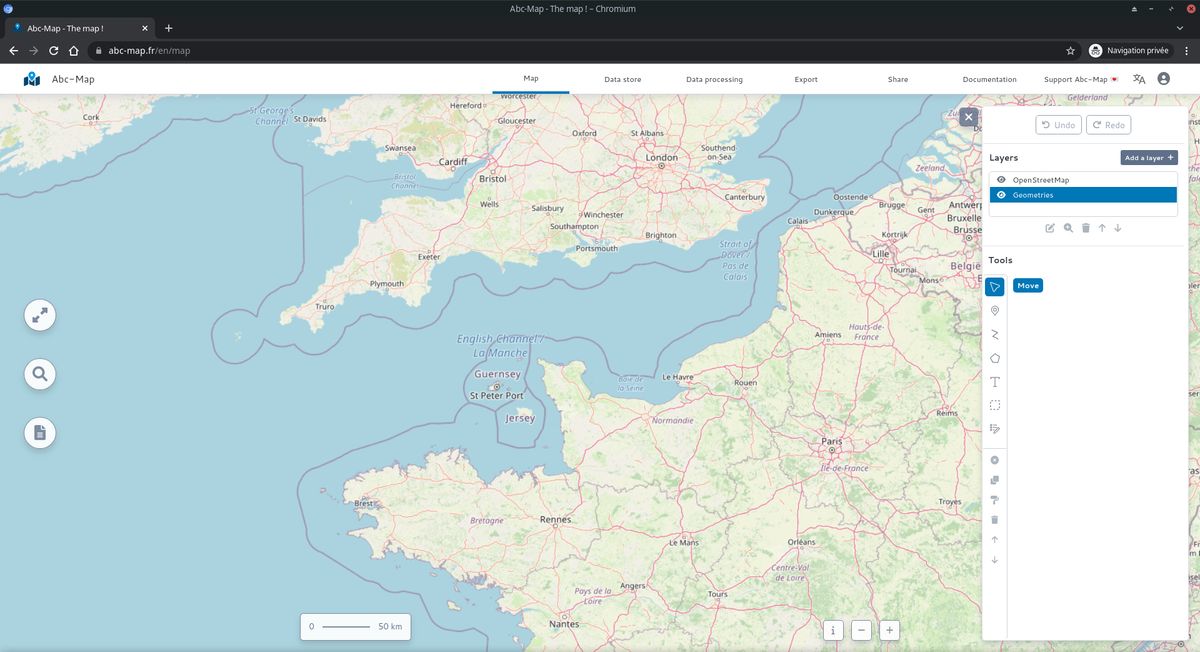This screenshot has width=1200, height=652.
Task: Open the Data store tab
Action: 621,79
